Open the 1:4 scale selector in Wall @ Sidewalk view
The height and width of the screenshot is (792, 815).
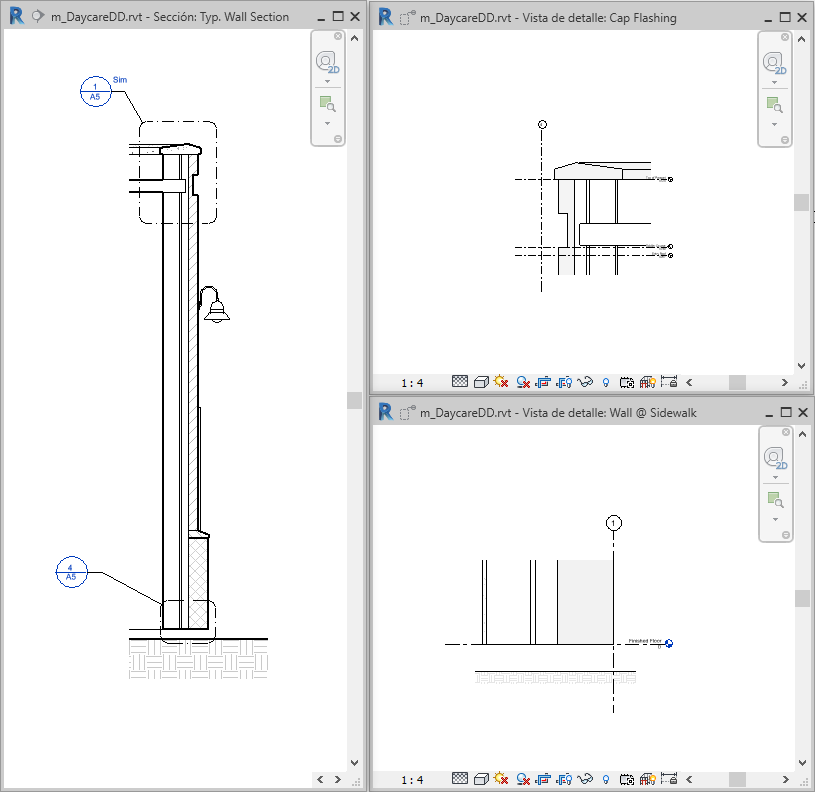click(x=412, y=780)
